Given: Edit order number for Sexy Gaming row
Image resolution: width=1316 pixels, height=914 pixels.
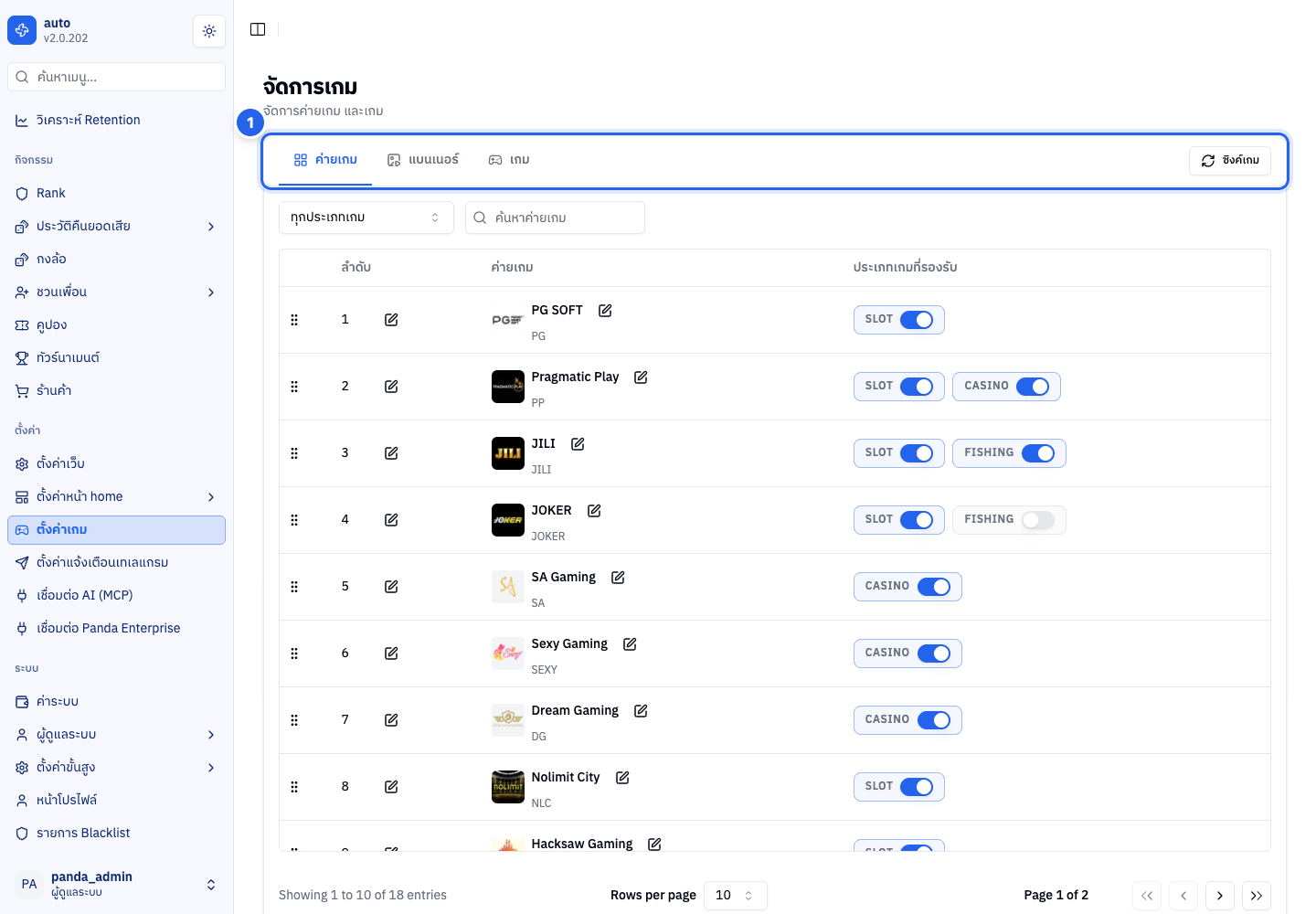Looking at the screenshot, I should tap(391, 654).
